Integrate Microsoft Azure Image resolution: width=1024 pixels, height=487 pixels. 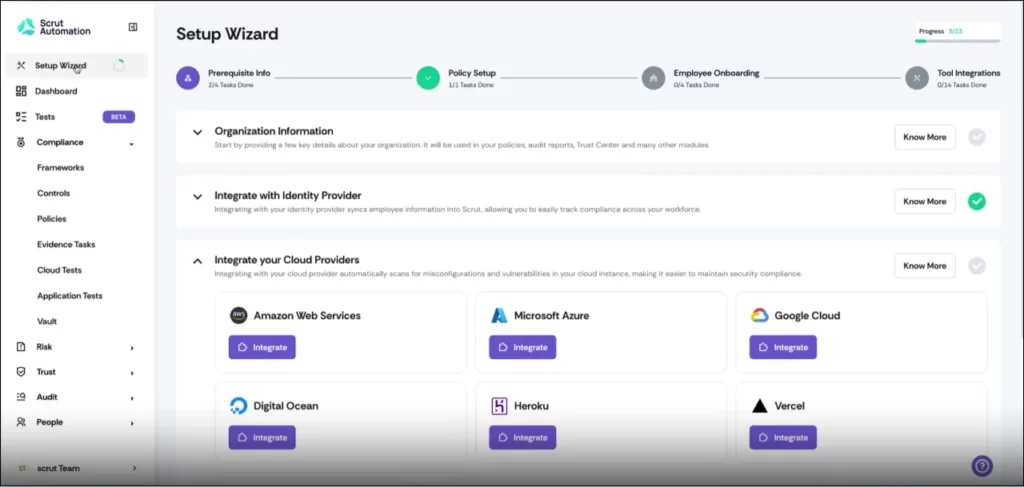coord(522,347)
